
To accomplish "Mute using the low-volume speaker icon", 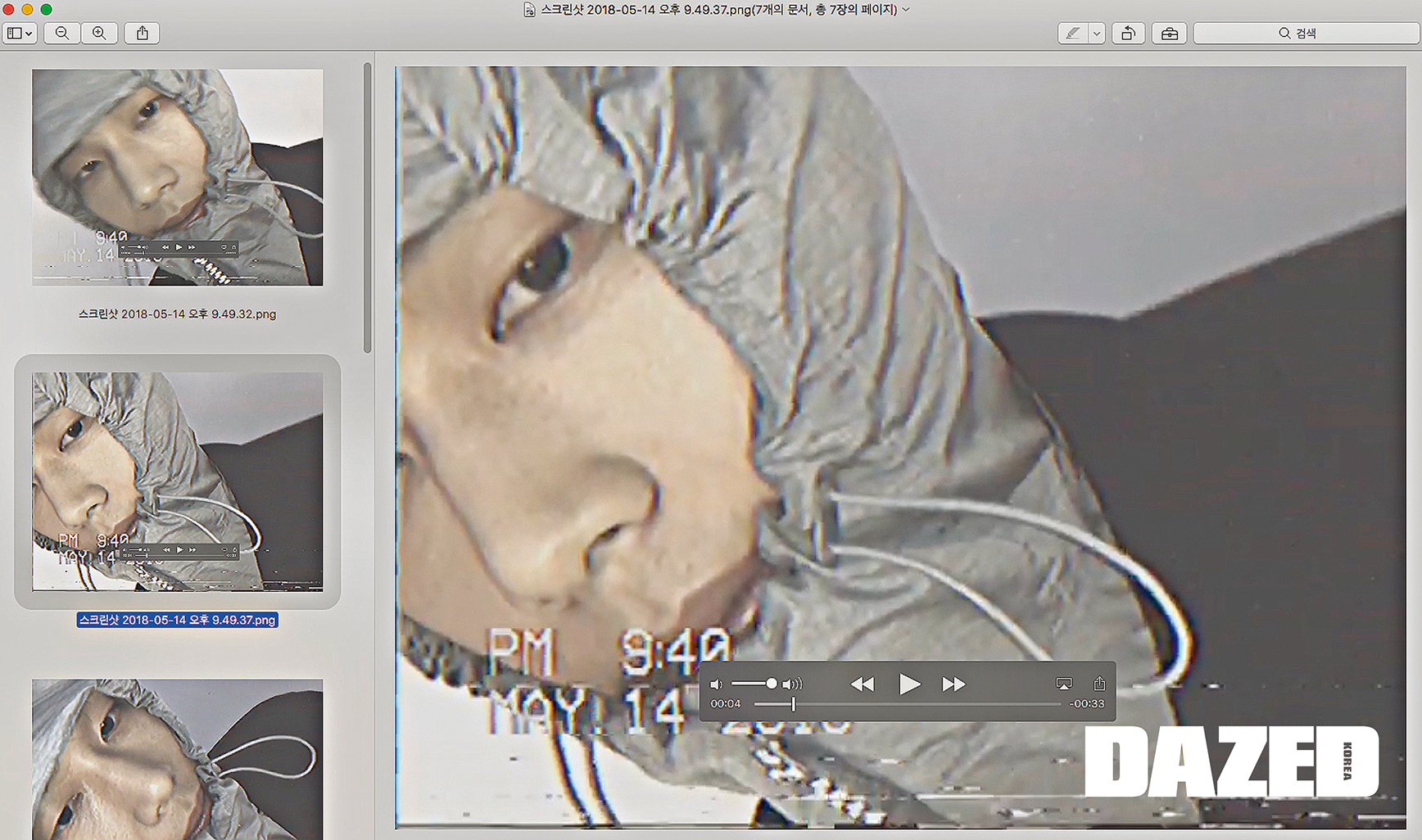I will (717, 684).
